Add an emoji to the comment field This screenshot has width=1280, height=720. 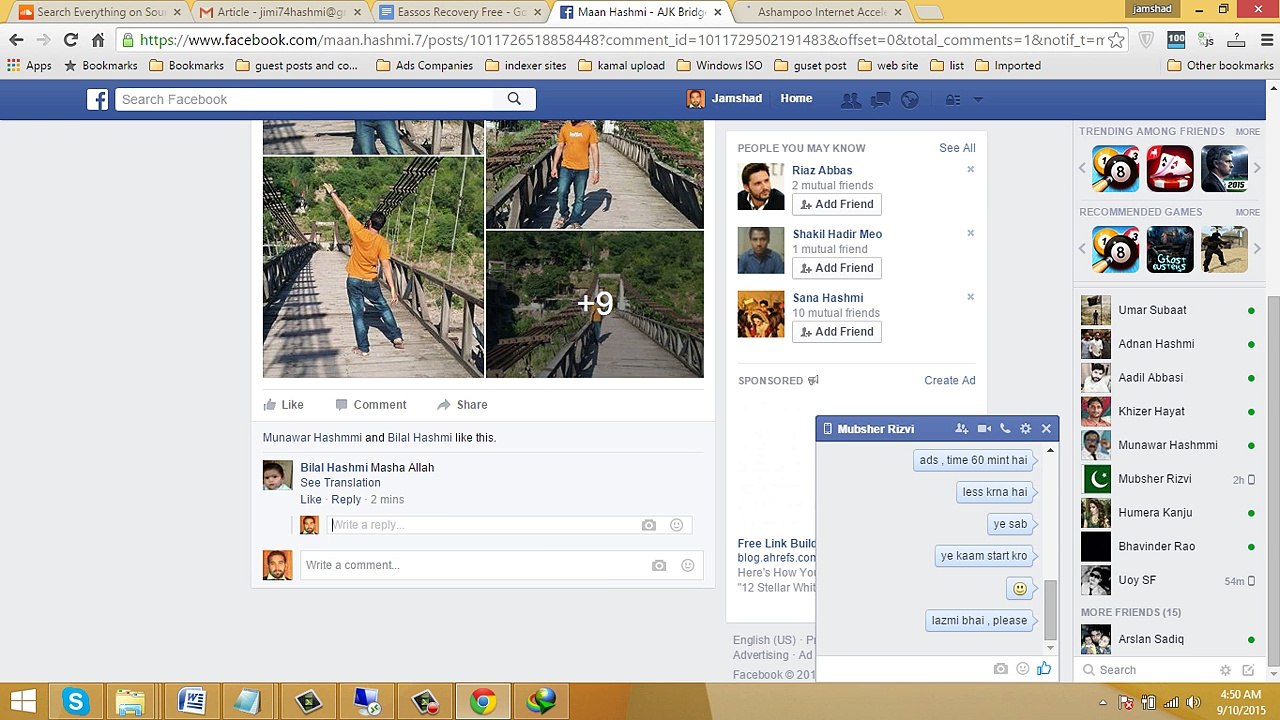[687, 565]
